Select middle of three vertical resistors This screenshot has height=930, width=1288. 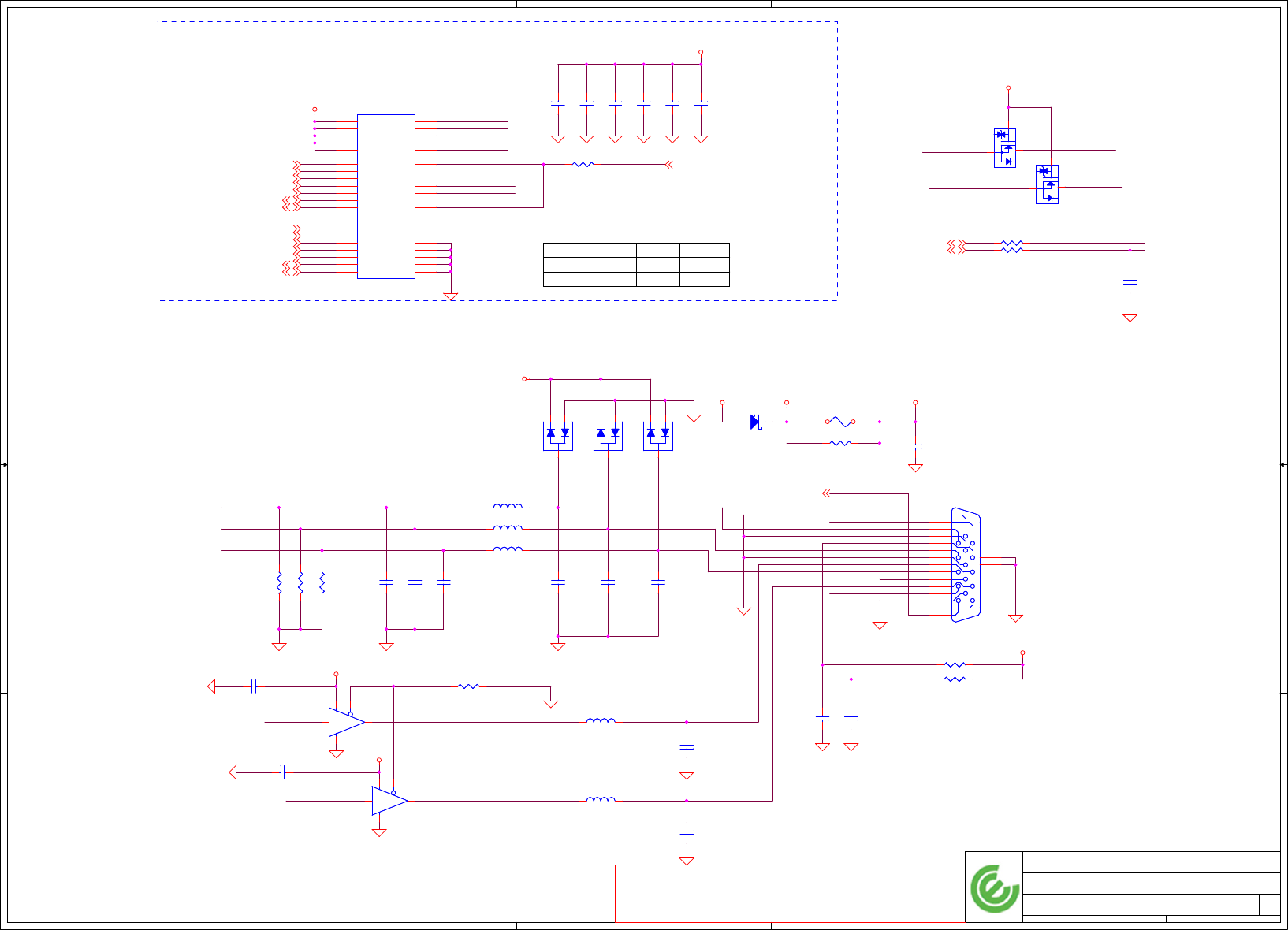point(300,583)
